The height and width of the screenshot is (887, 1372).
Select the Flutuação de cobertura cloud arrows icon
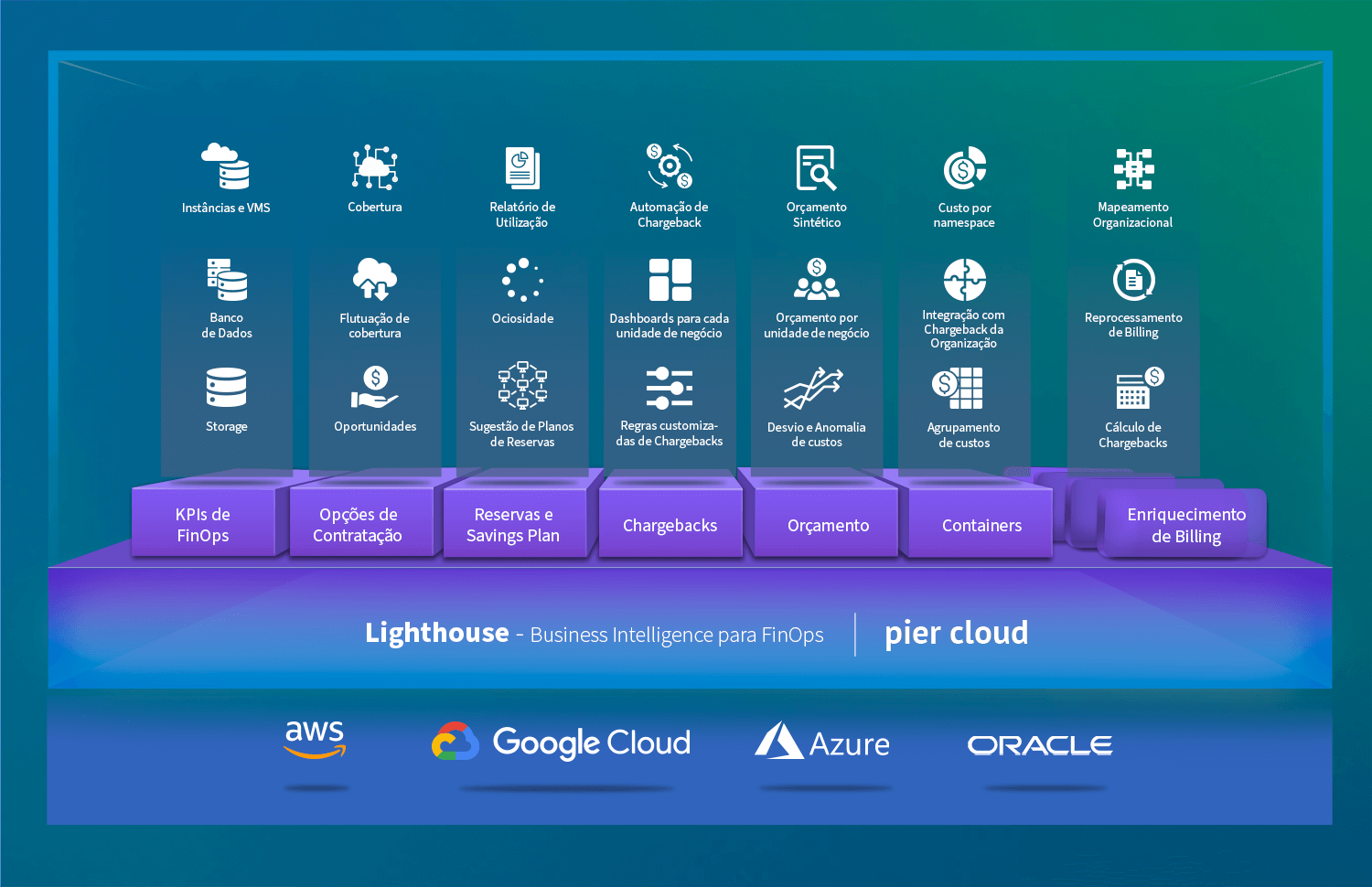point(375,279)
